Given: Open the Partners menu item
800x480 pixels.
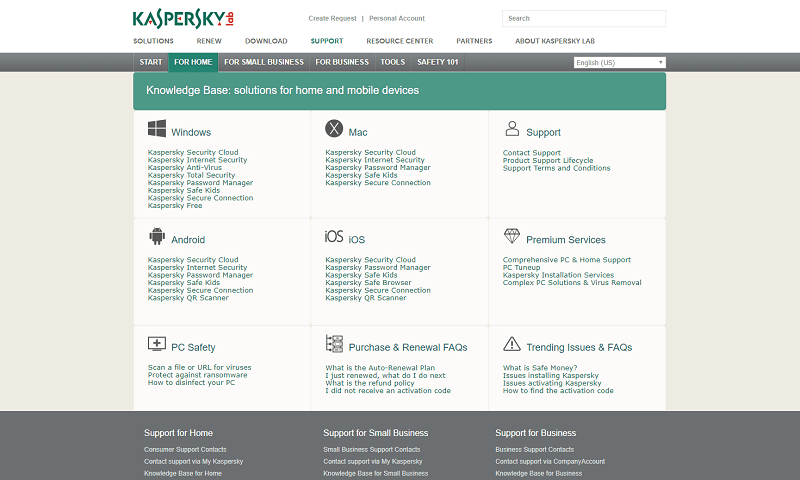Looking at the screenshot, I should tap(474, 41).
